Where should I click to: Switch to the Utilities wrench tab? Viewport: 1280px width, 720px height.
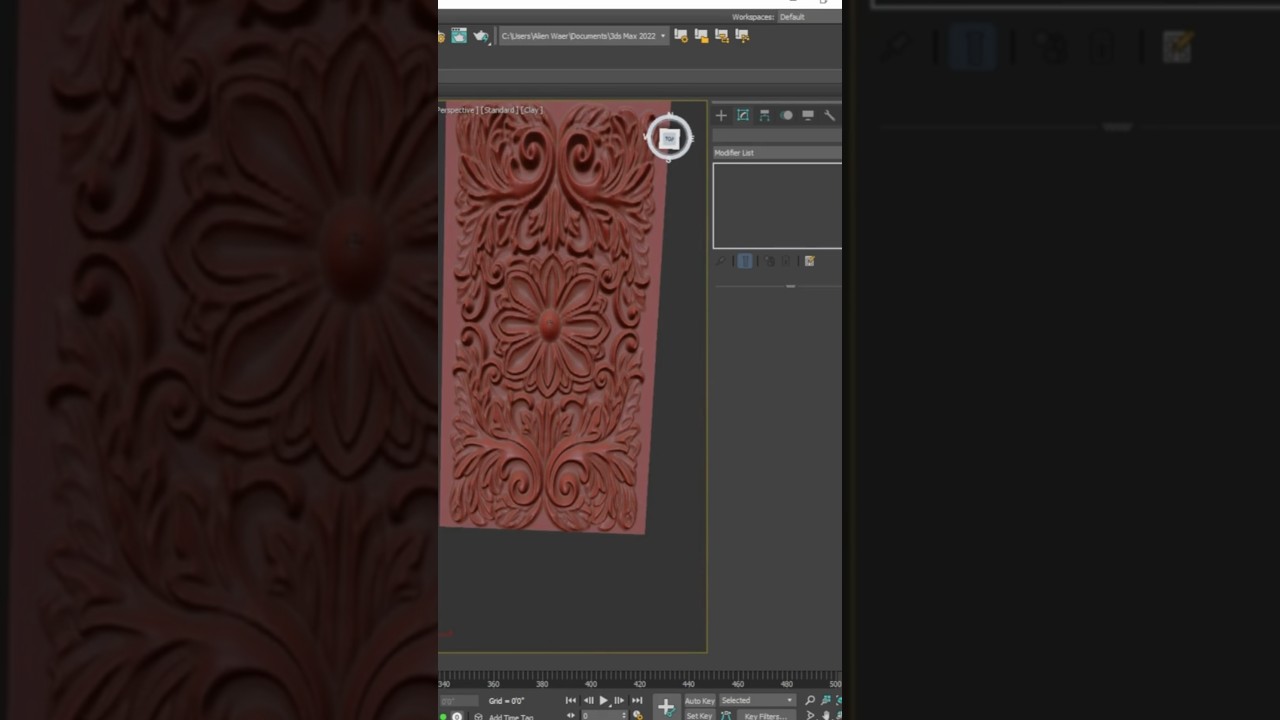[x=829, y=116]
